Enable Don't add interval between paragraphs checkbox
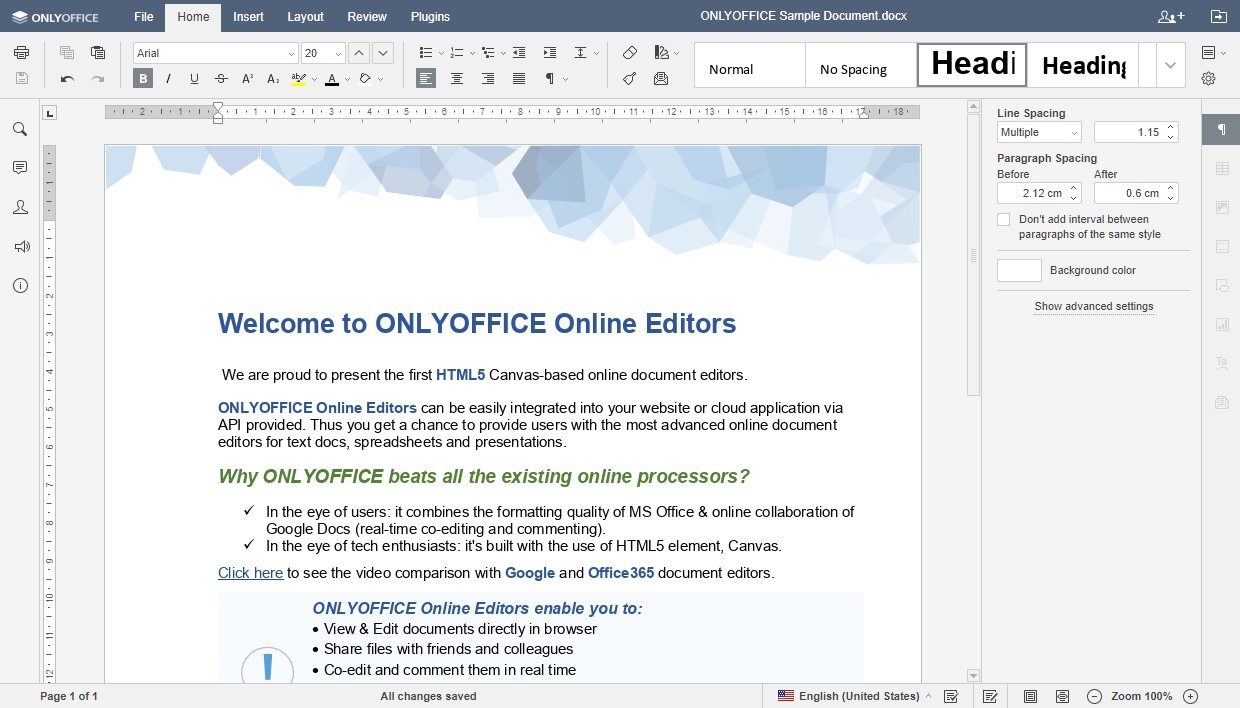This screenshot has width=1240, height=708. [x=1003, y=219]
